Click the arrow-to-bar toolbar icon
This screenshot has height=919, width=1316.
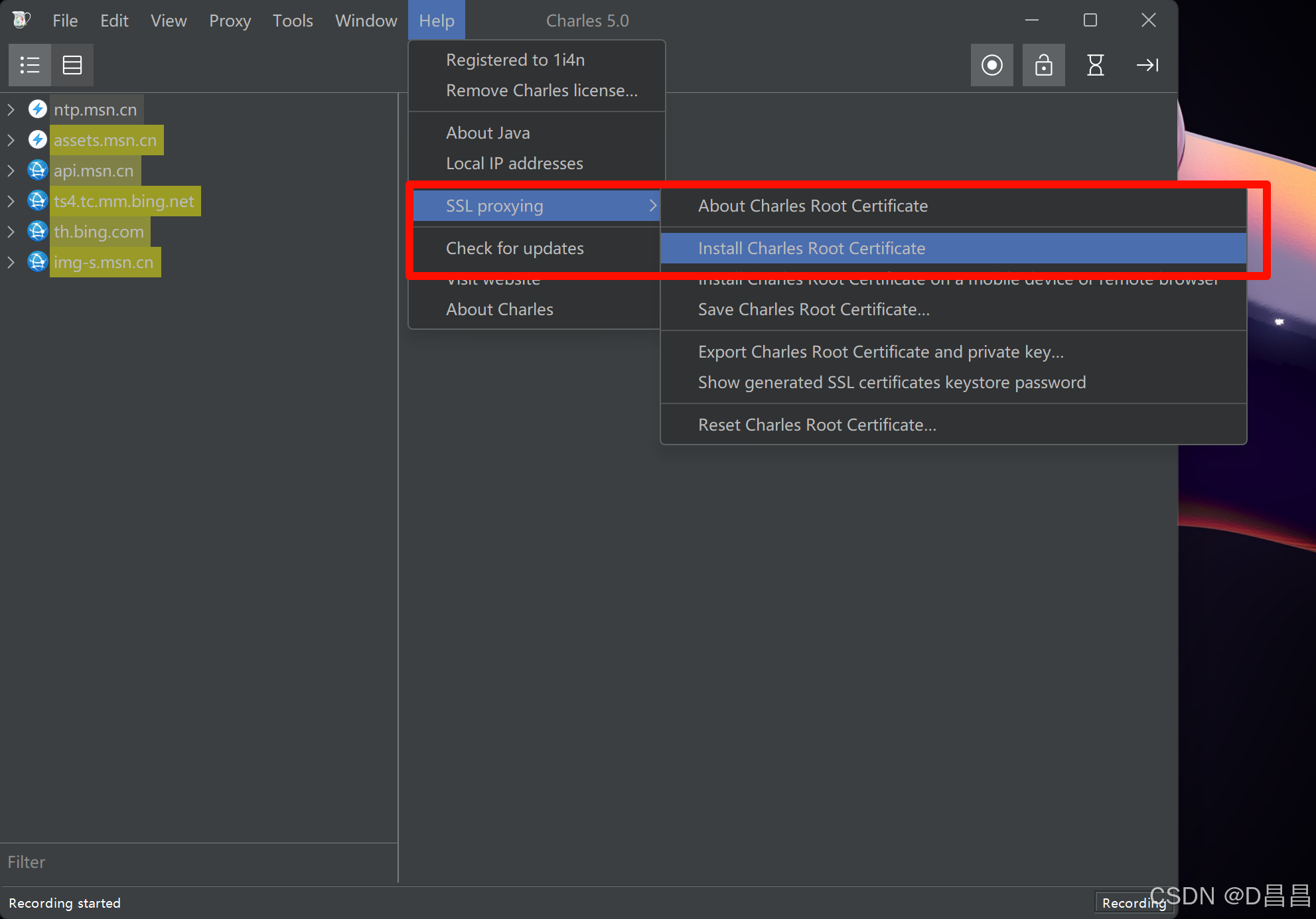[x=1147, y=65]
